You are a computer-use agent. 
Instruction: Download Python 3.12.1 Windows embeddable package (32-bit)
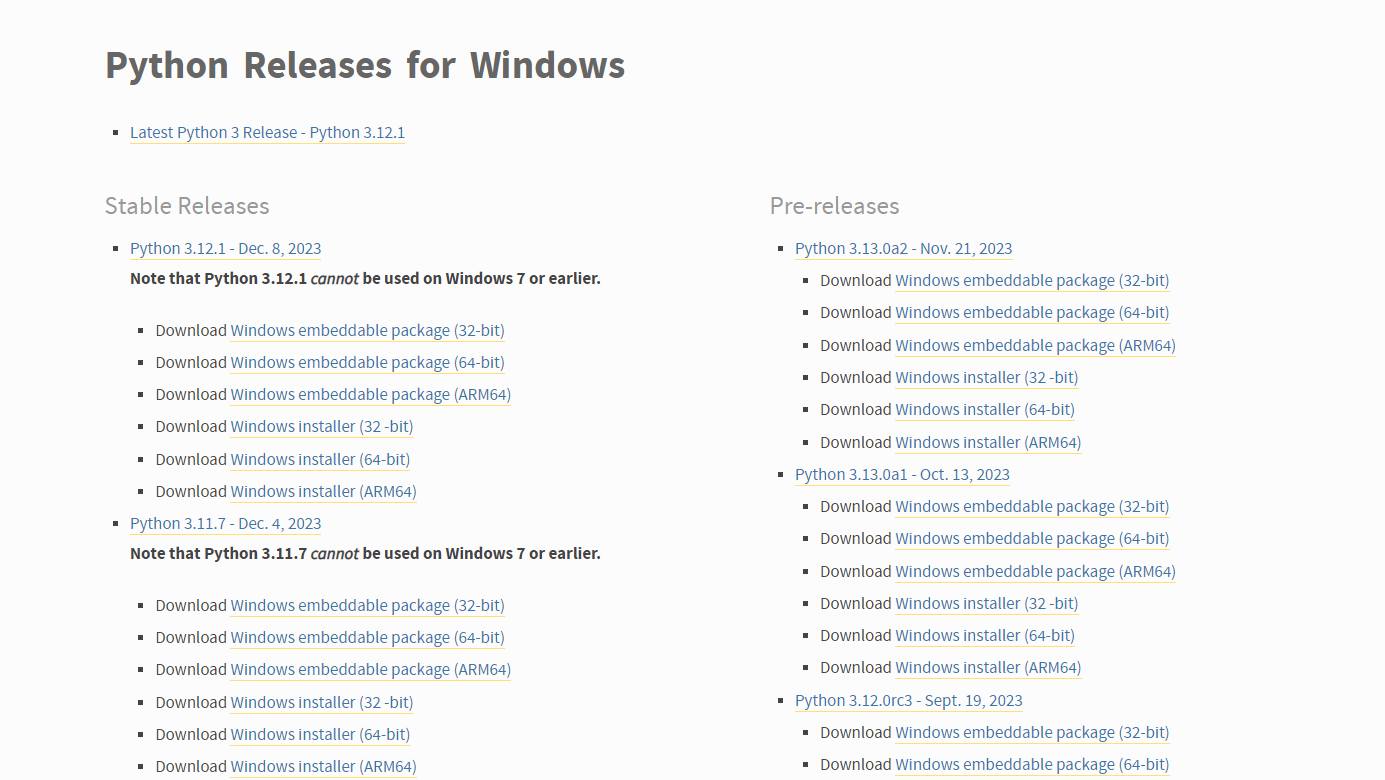tap(367, 331)
